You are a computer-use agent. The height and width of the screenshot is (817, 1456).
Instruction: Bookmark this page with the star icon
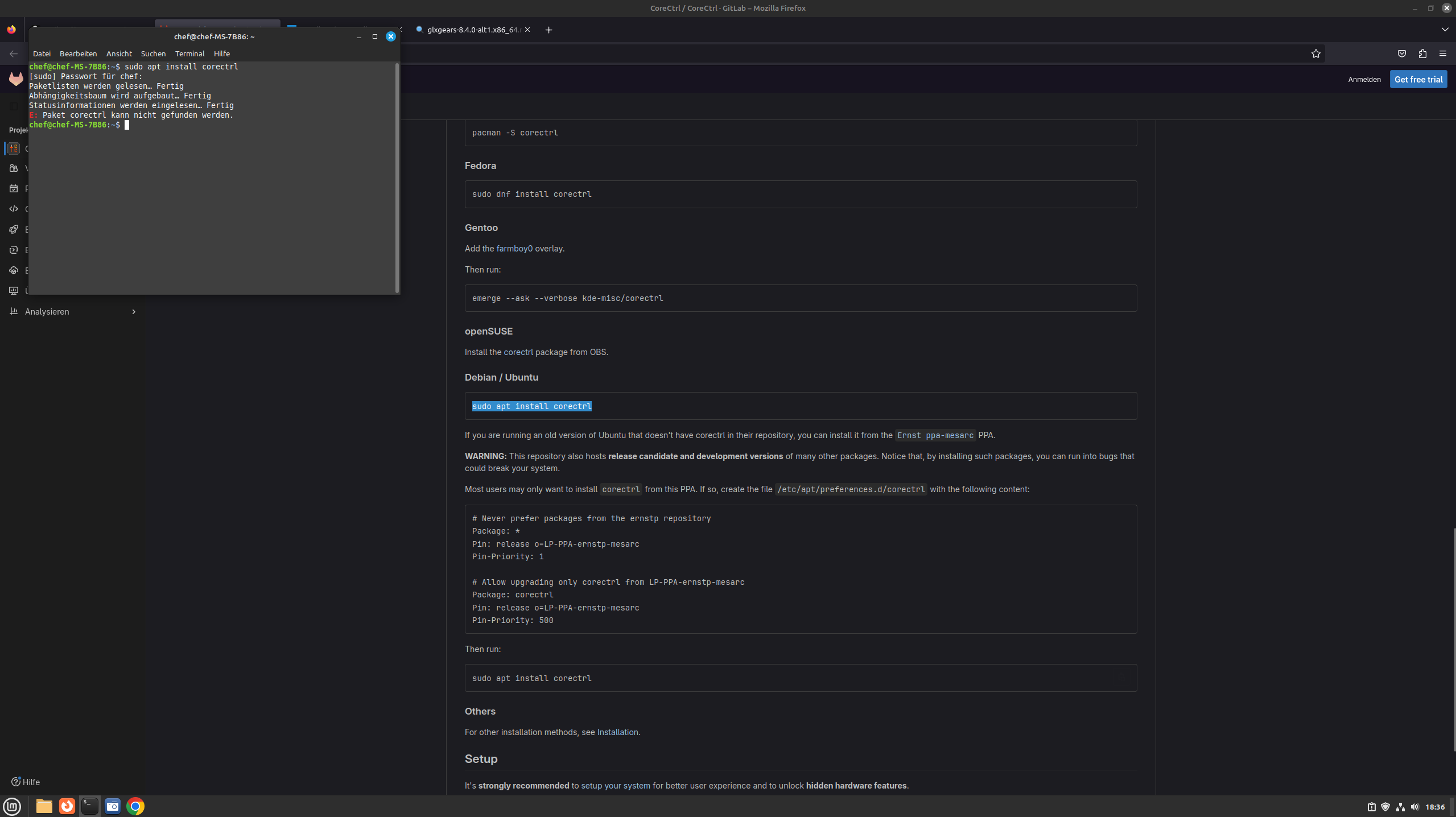click(1315, 53)
